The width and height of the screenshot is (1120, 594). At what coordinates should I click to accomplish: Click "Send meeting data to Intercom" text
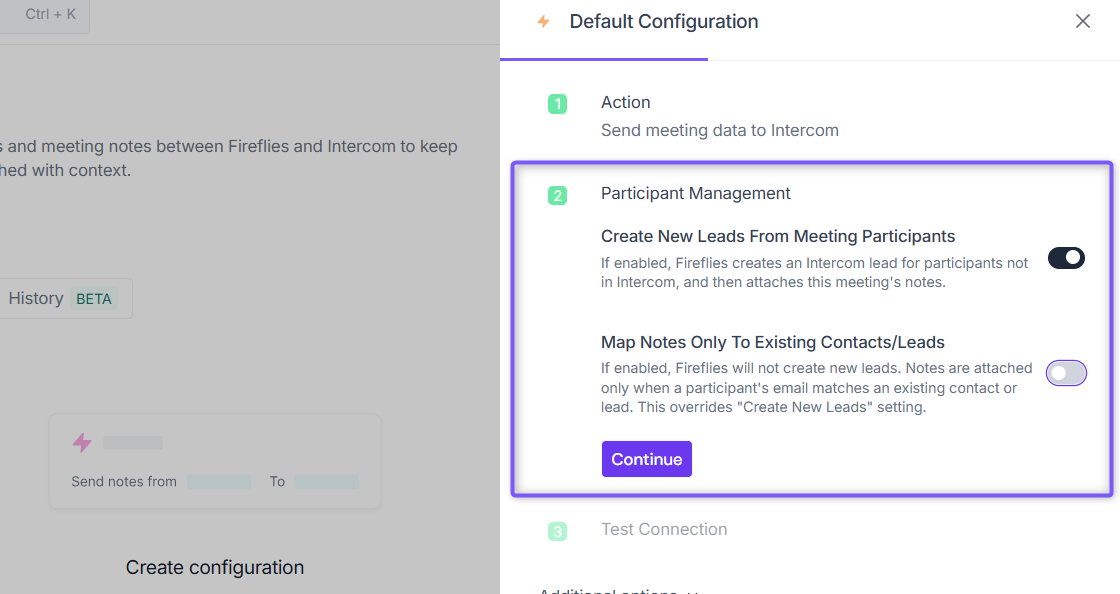click(720, 131)
